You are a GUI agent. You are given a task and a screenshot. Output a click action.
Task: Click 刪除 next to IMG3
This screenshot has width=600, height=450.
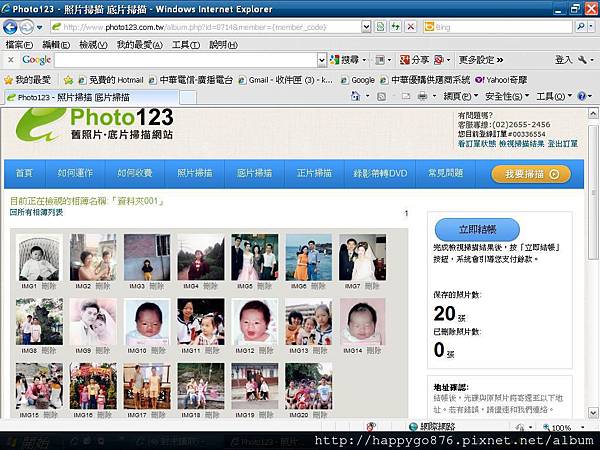click(x=157, y=286)
